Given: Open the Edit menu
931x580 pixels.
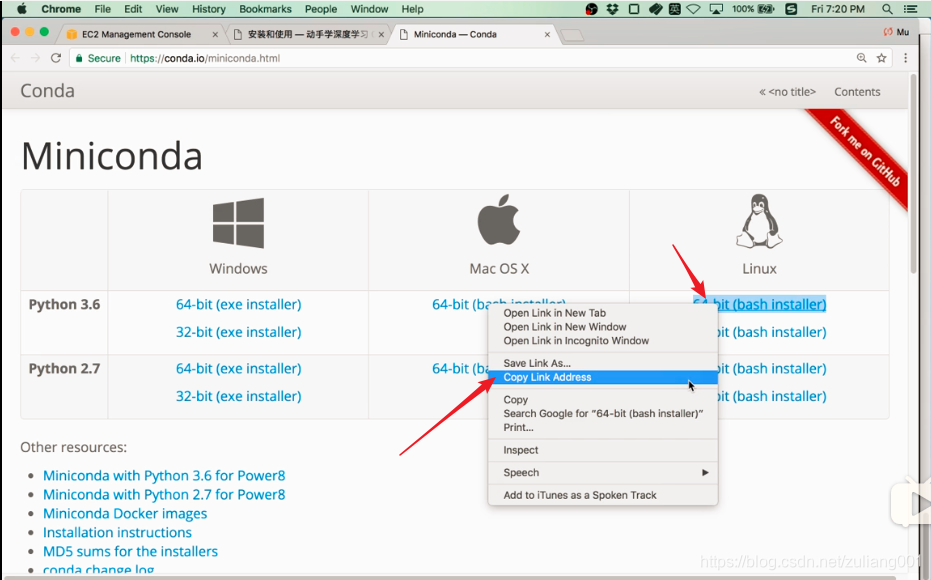Looking at the screenshot, I should click(133, 9).
